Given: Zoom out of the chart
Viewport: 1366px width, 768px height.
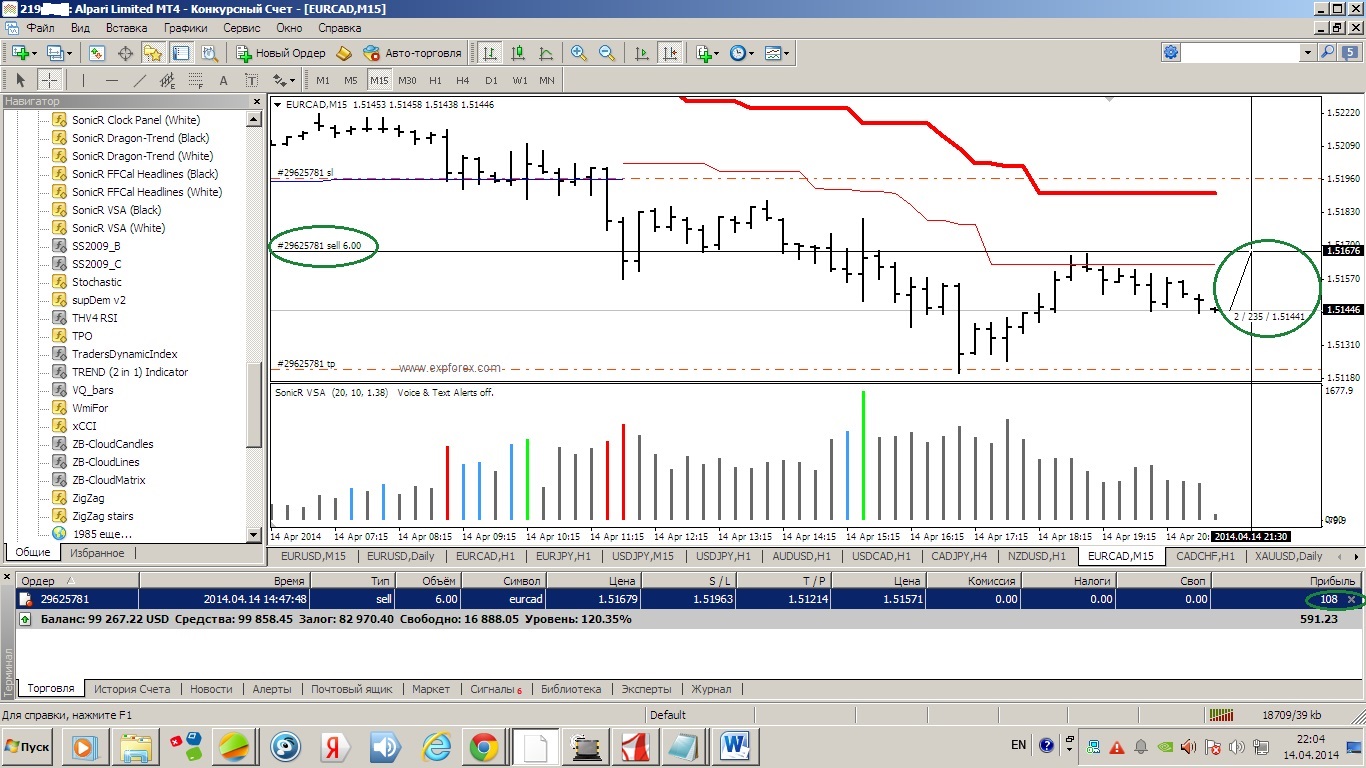Looking at the screenshot, I should tap(607, 53).
